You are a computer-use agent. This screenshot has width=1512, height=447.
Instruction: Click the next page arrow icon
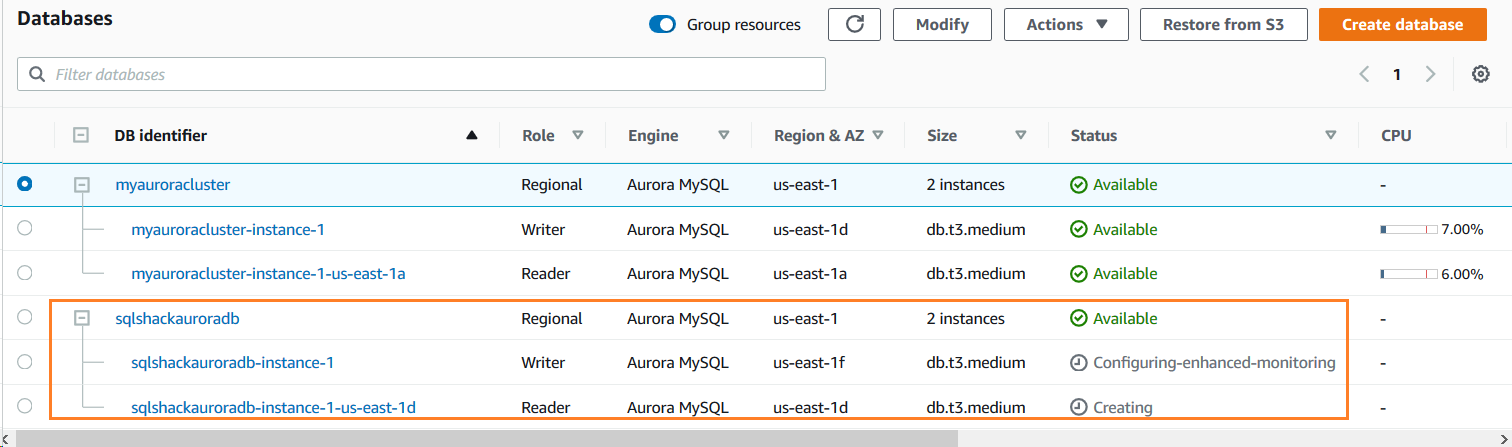point(1431,74)
